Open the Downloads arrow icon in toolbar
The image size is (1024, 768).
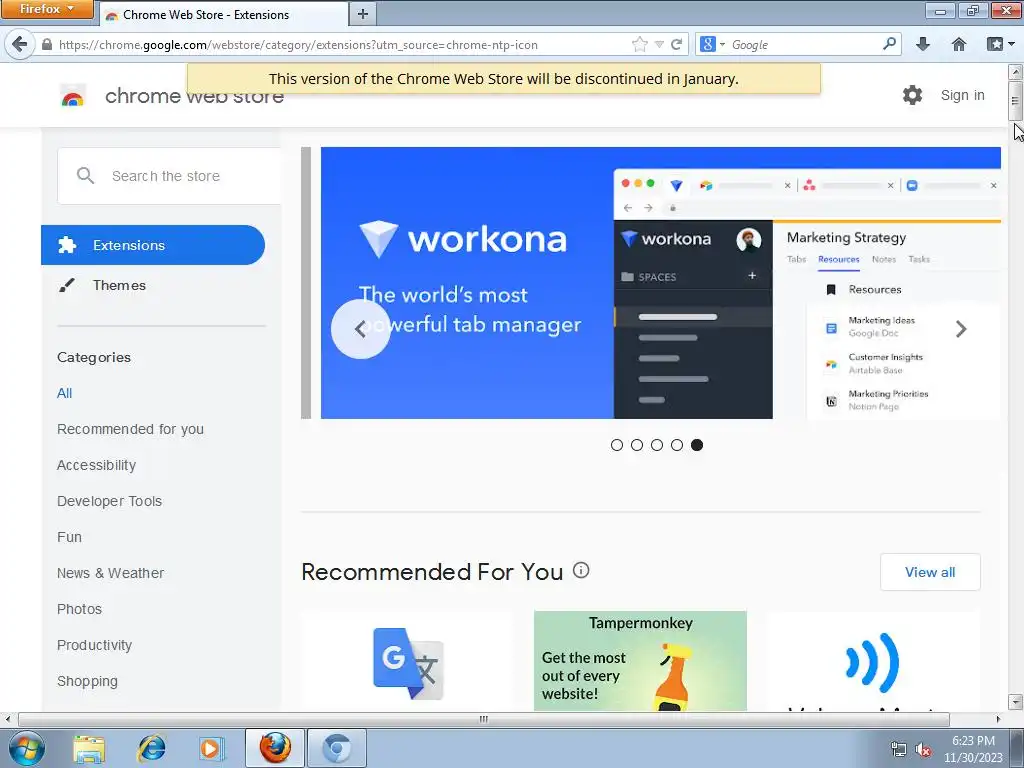pyautogui.click(x=923, y=44)
